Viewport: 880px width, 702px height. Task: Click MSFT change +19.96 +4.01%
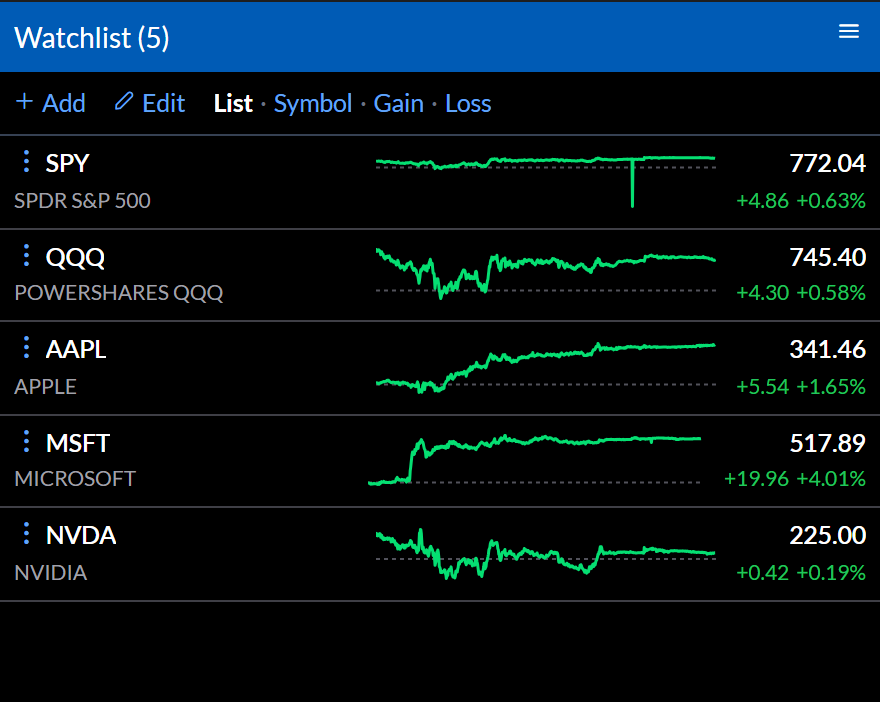[x=795, y=479]
